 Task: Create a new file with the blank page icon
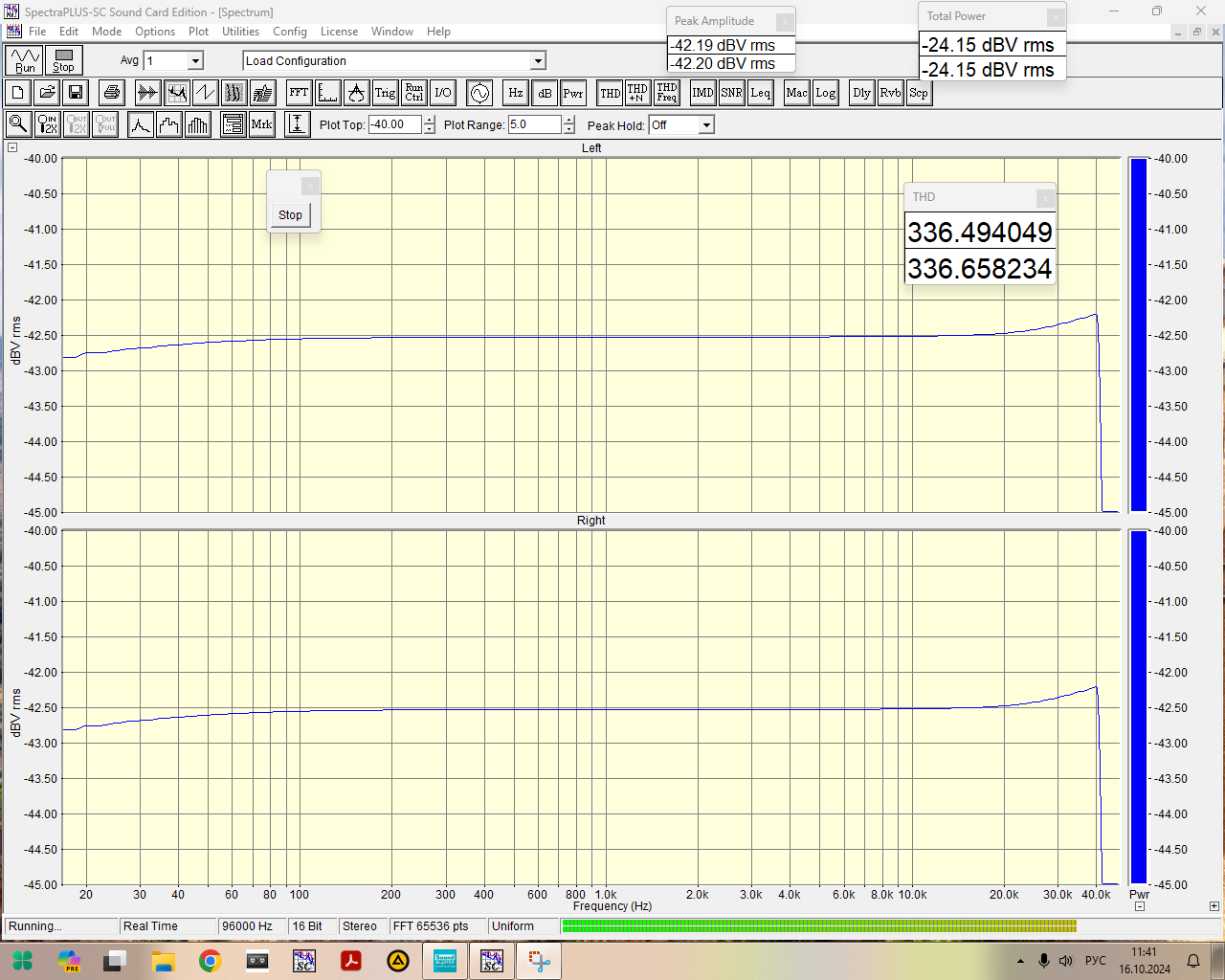point(18,93)
